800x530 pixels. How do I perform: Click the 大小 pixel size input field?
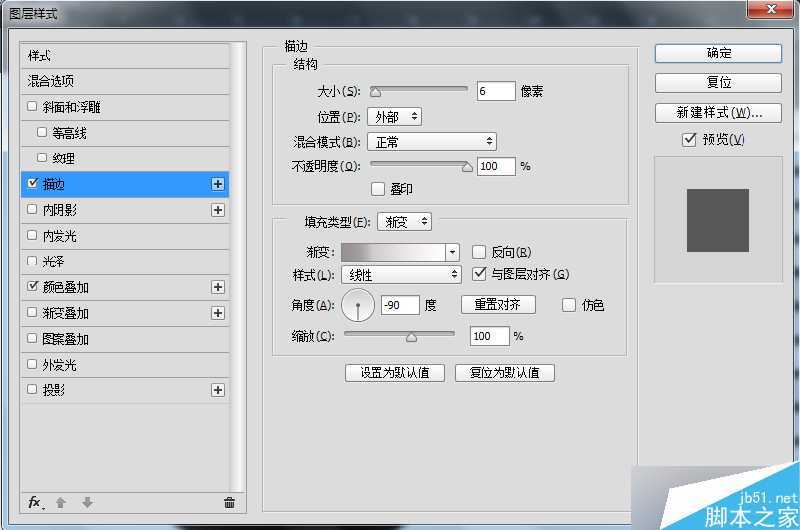495,92
